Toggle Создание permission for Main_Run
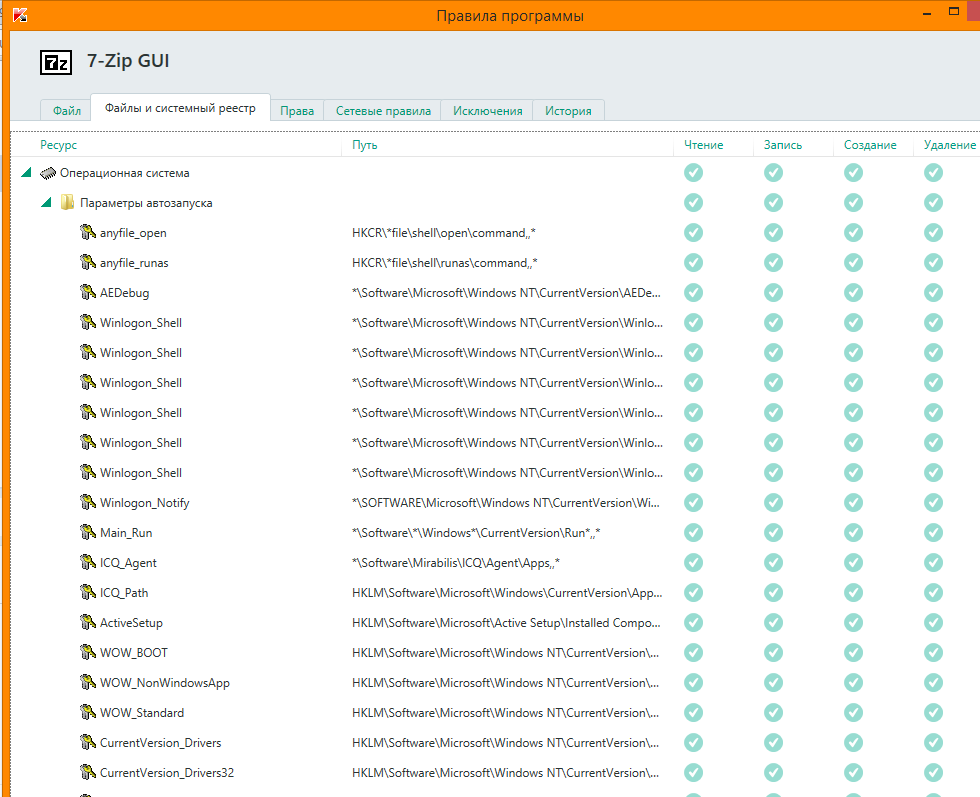Image resolution: width=980 pixels, height=797 pixels. point(853,533)
